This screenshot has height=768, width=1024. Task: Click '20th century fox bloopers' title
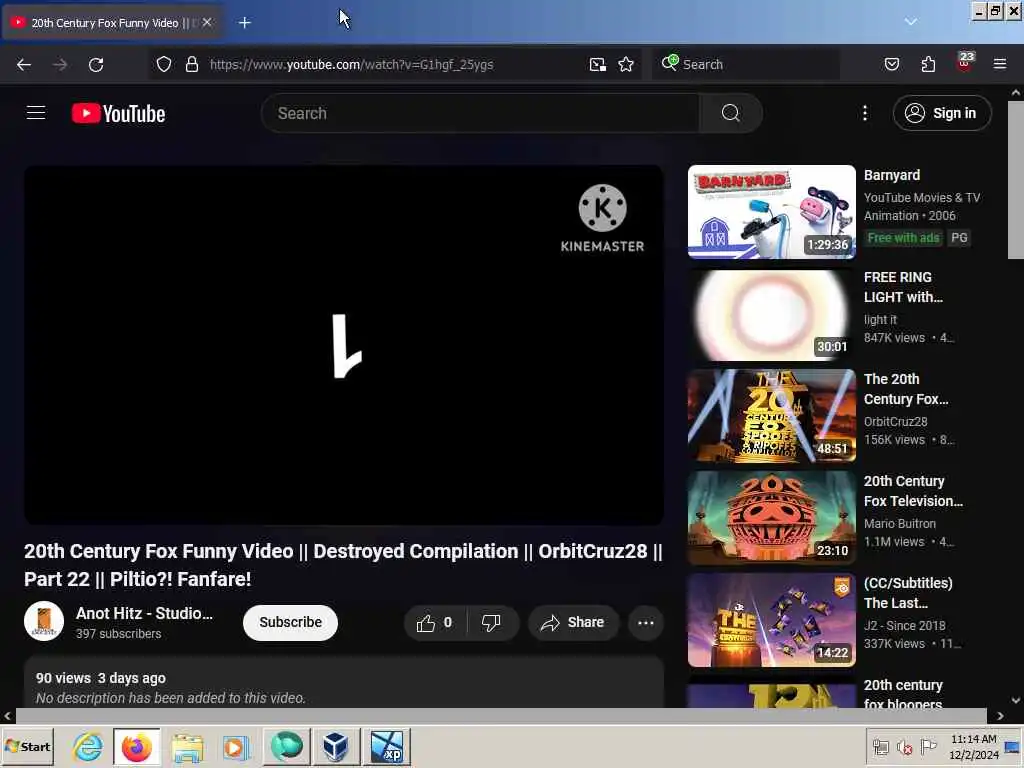pyautogui.click(x=903, y=694)
